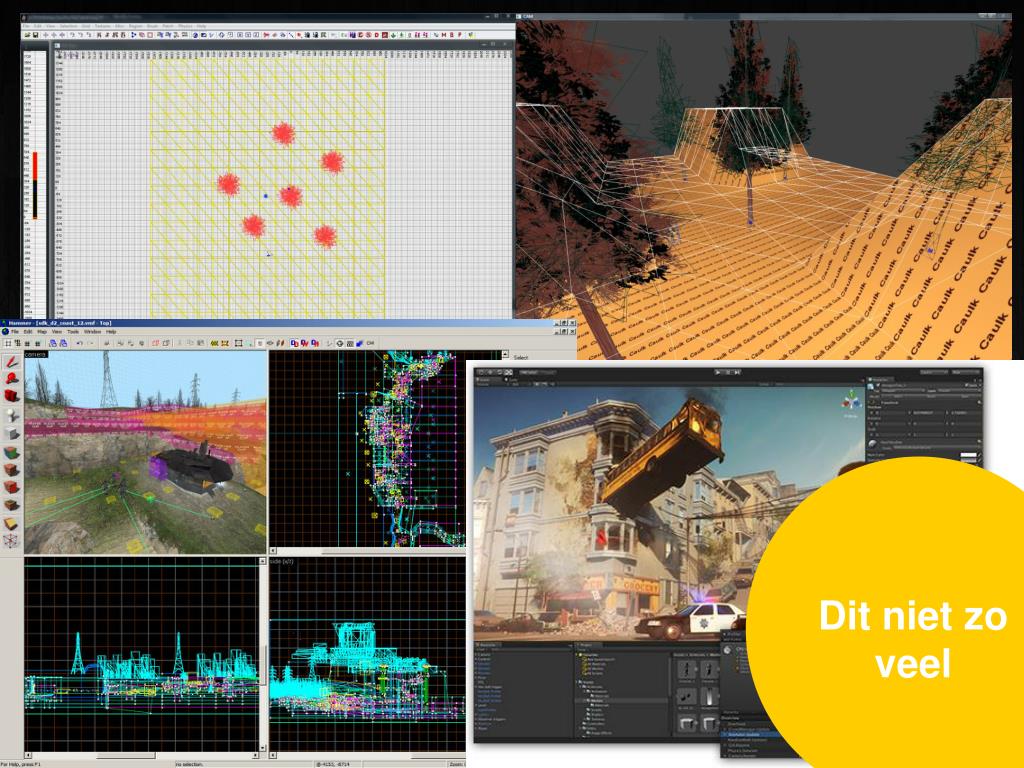Click the Open file icon in Radiant's toolbar

27,35
